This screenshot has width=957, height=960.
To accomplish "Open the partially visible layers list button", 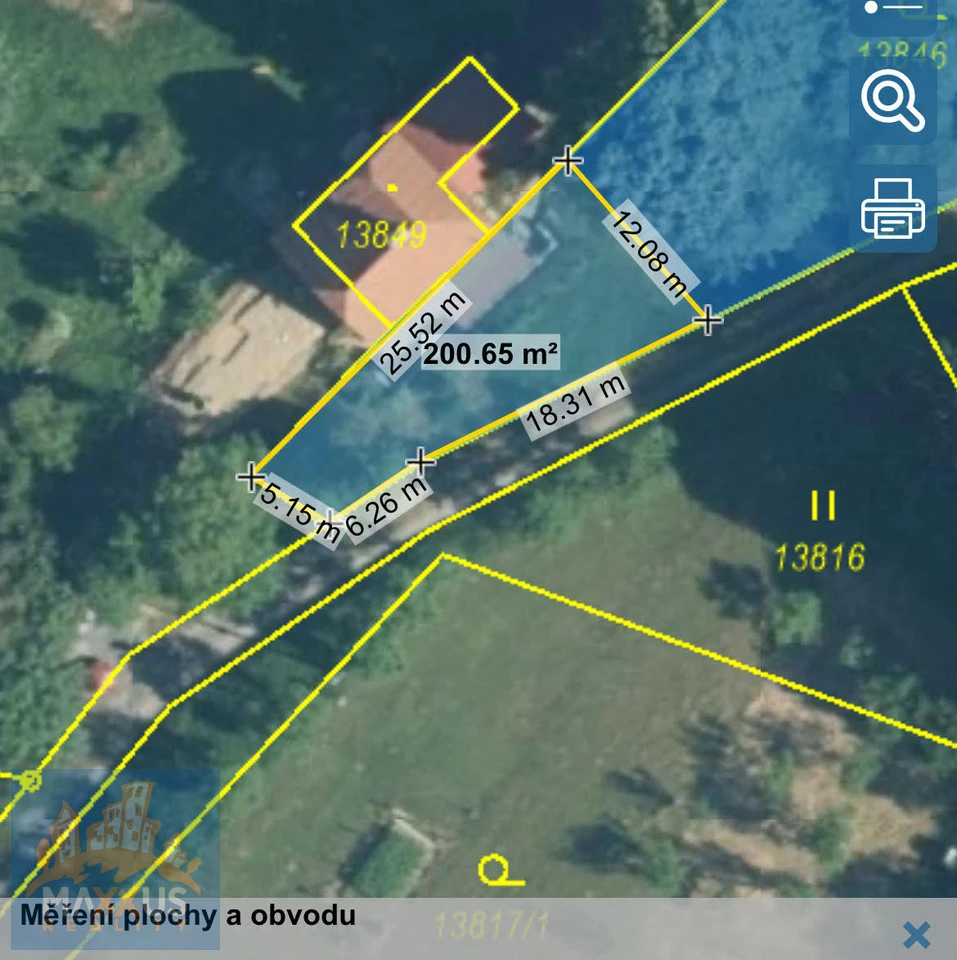I will tap(892, 12).
